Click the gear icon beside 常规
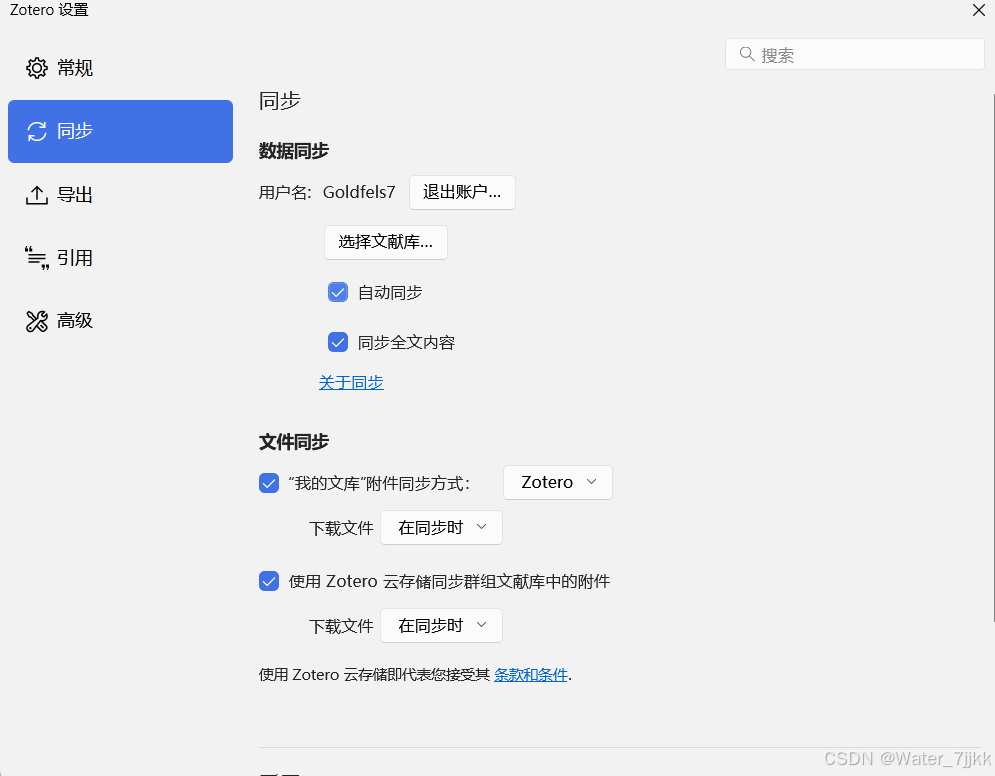 coord(37,68)
